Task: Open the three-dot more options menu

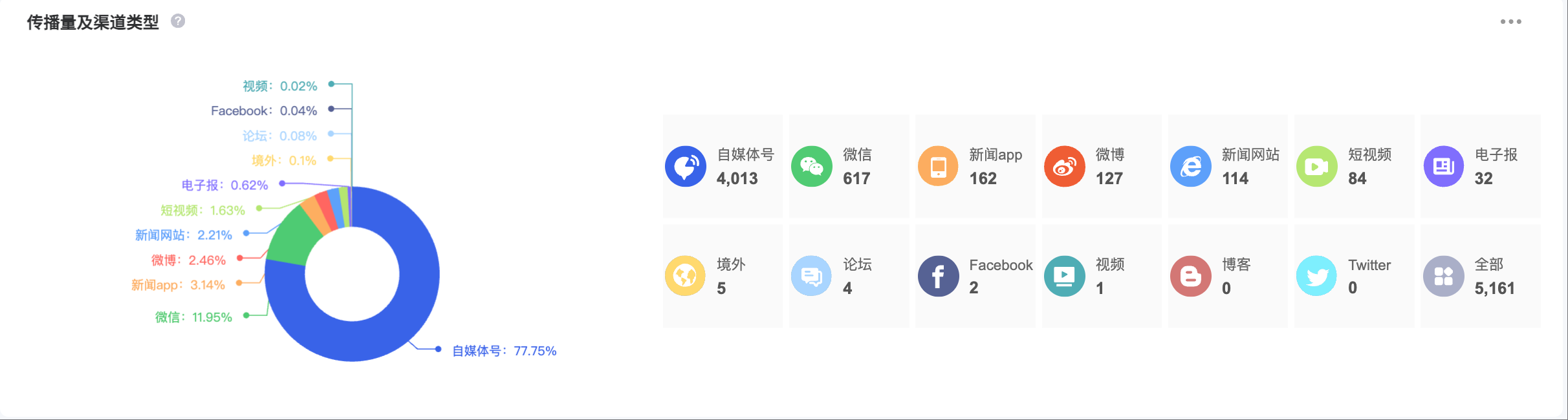Action: click(x=1510, y=22)
